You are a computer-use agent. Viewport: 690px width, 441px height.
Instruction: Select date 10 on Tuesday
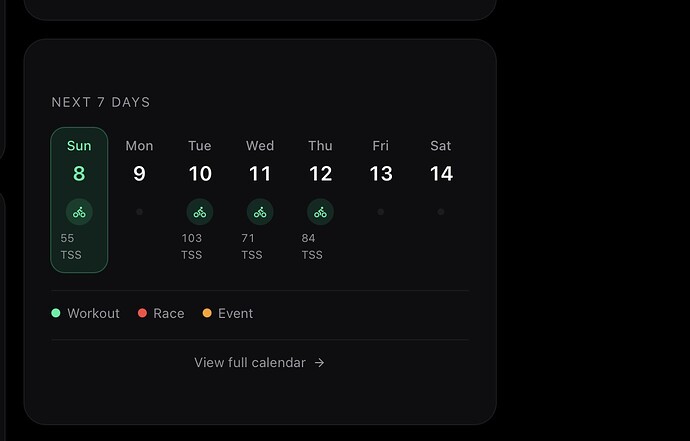(x=200, y=174)
